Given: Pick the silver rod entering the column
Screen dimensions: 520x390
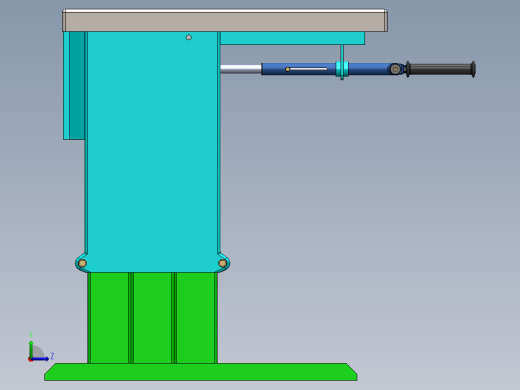Looking at the screenshot, I should pos(241,69).
